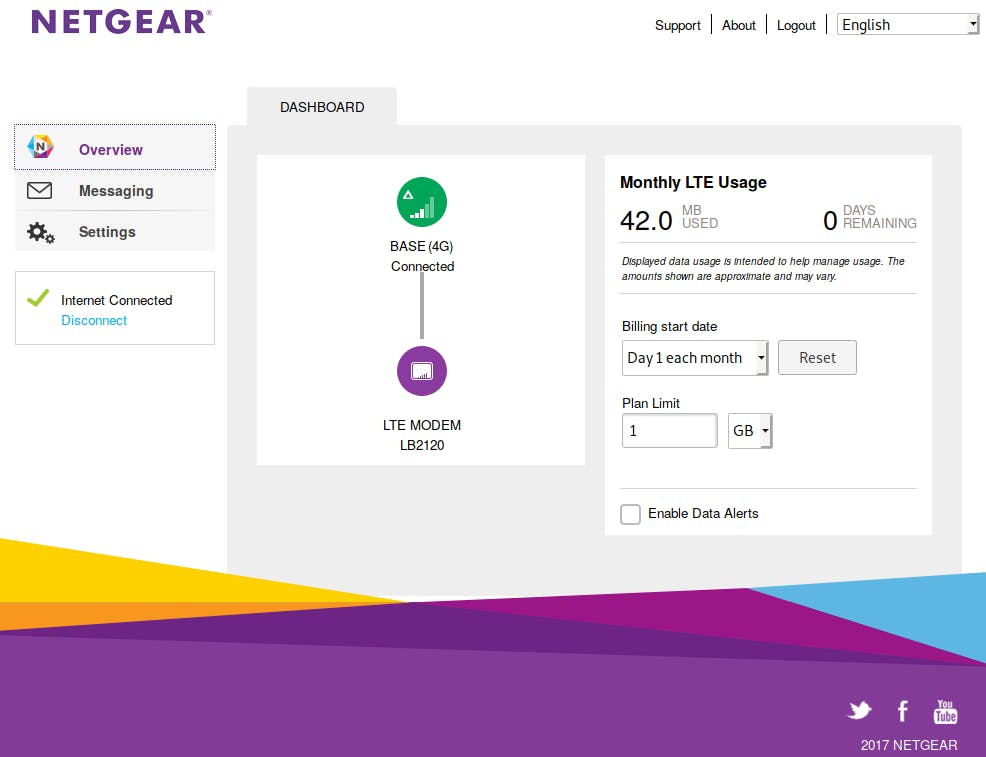Viewport: 986px width, 757px height.
Task: Click the green BASE (4G) signal icon
Action: (421, 201)
